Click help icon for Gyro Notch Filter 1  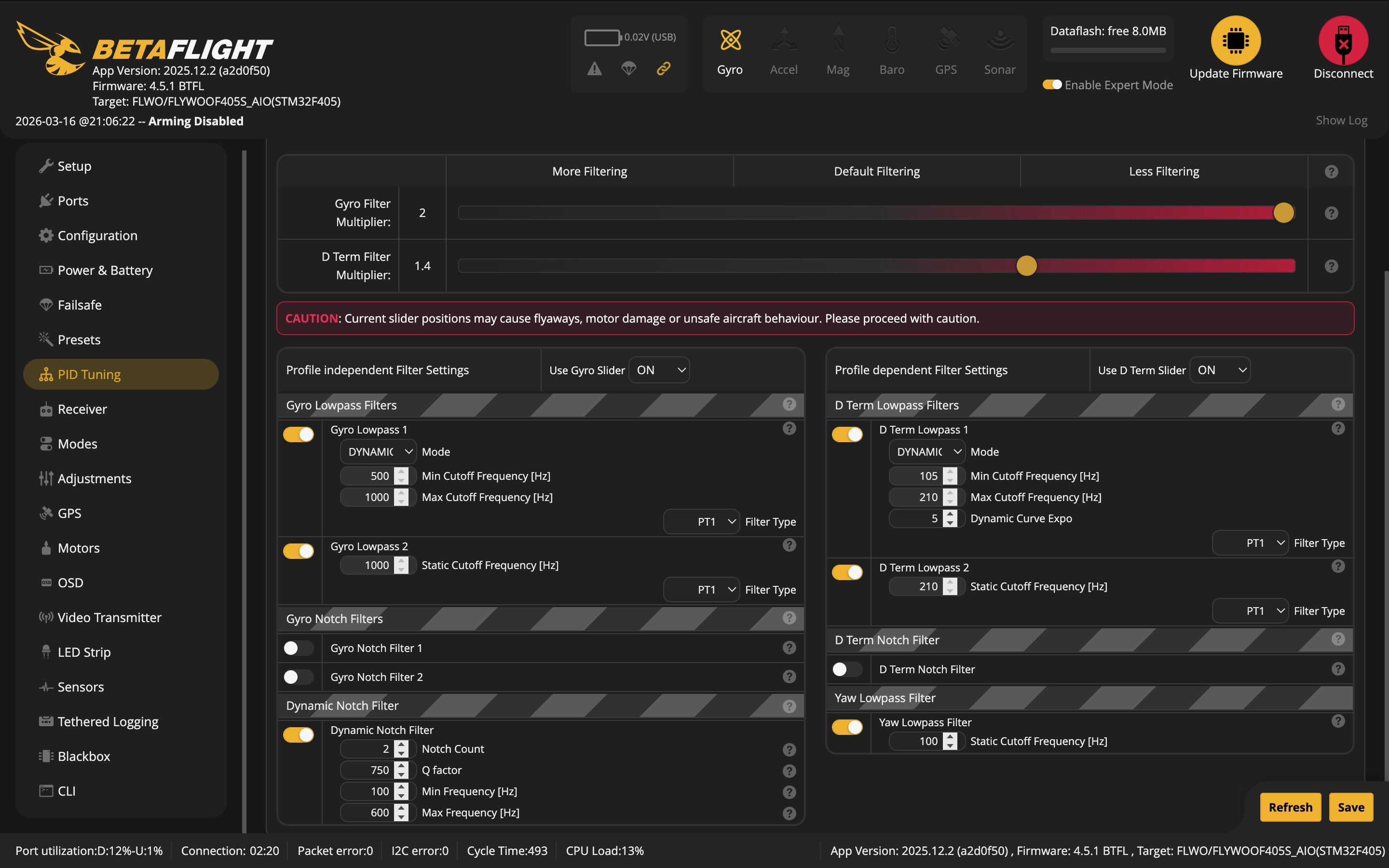(789, 648)
